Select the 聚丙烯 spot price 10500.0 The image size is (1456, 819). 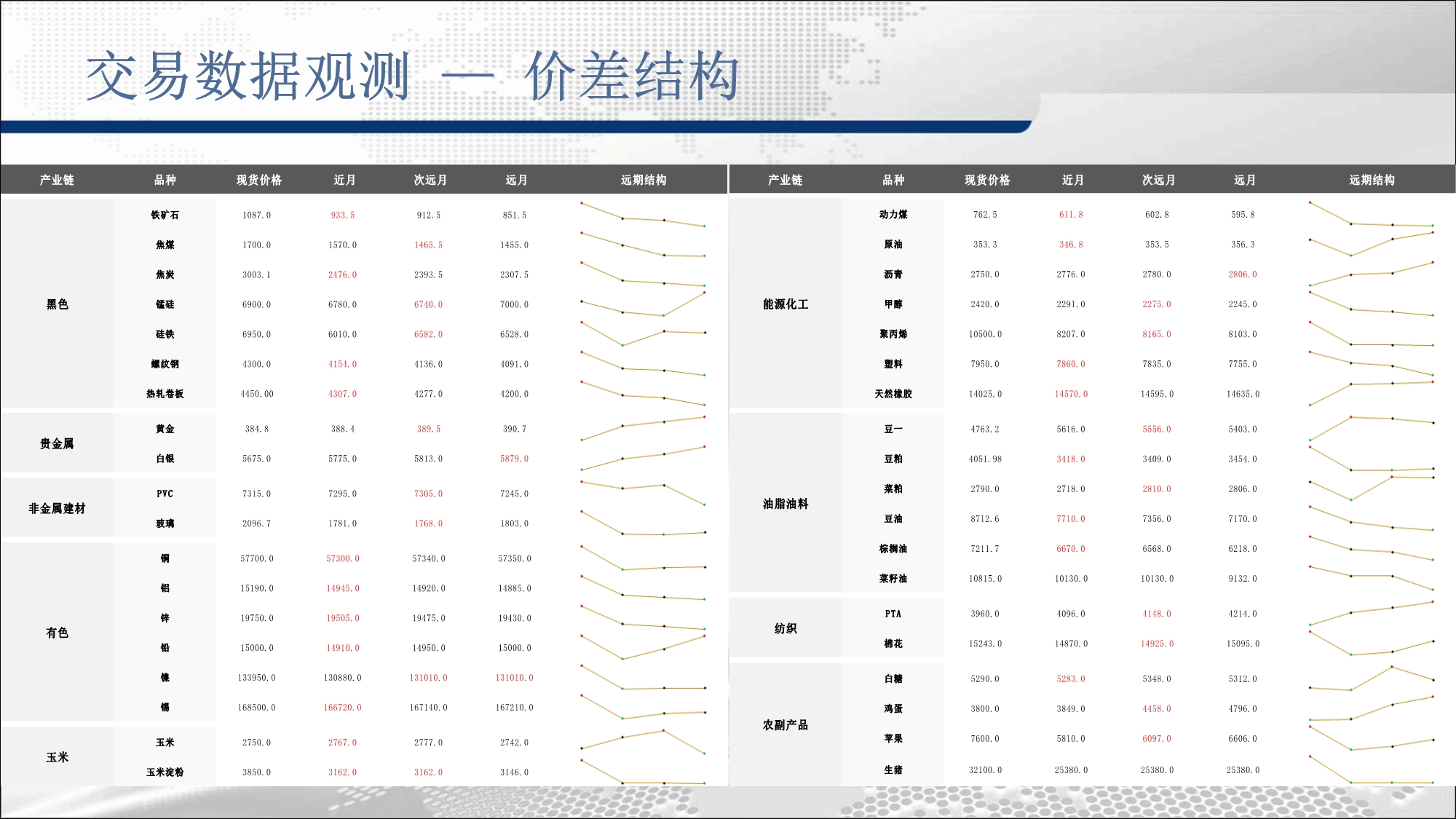tap(985, 334)
